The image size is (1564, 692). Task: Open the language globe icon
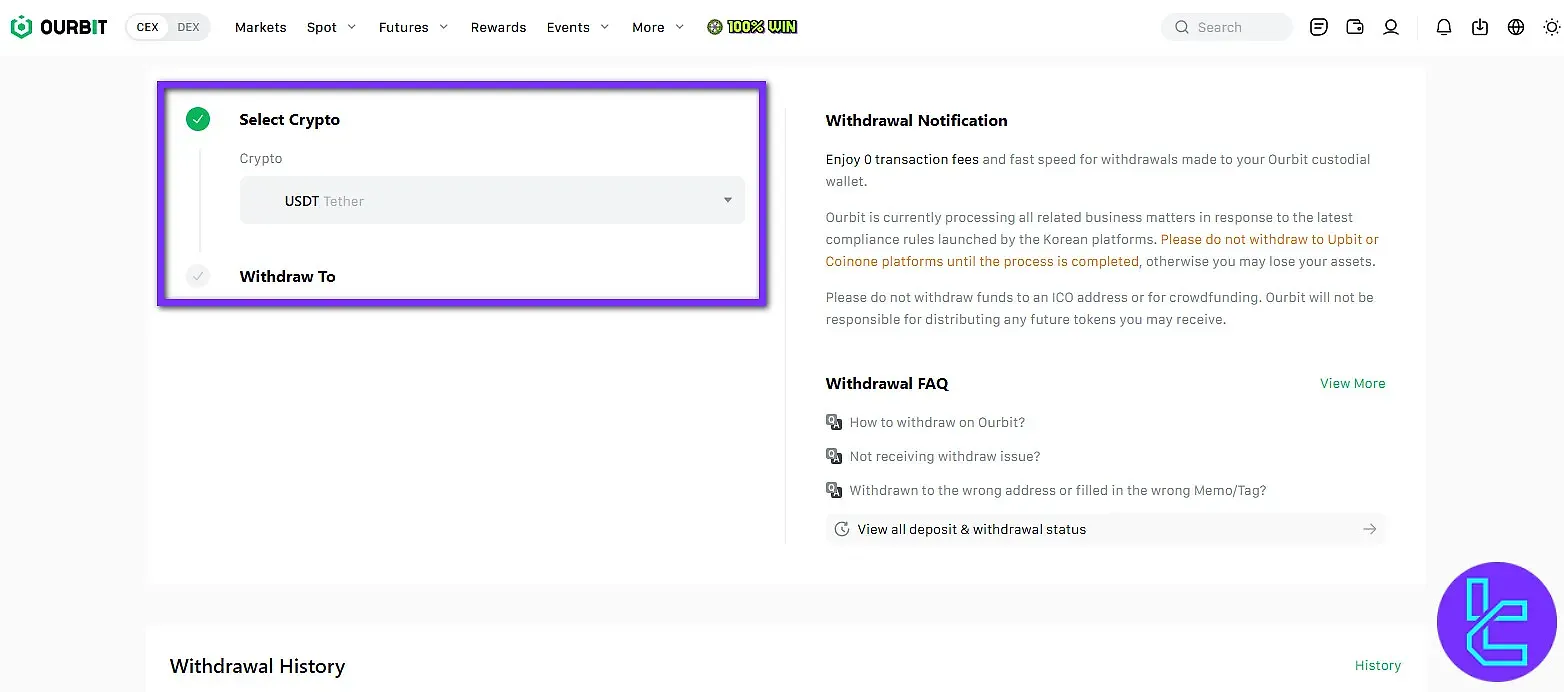[x=1516, y=27]
